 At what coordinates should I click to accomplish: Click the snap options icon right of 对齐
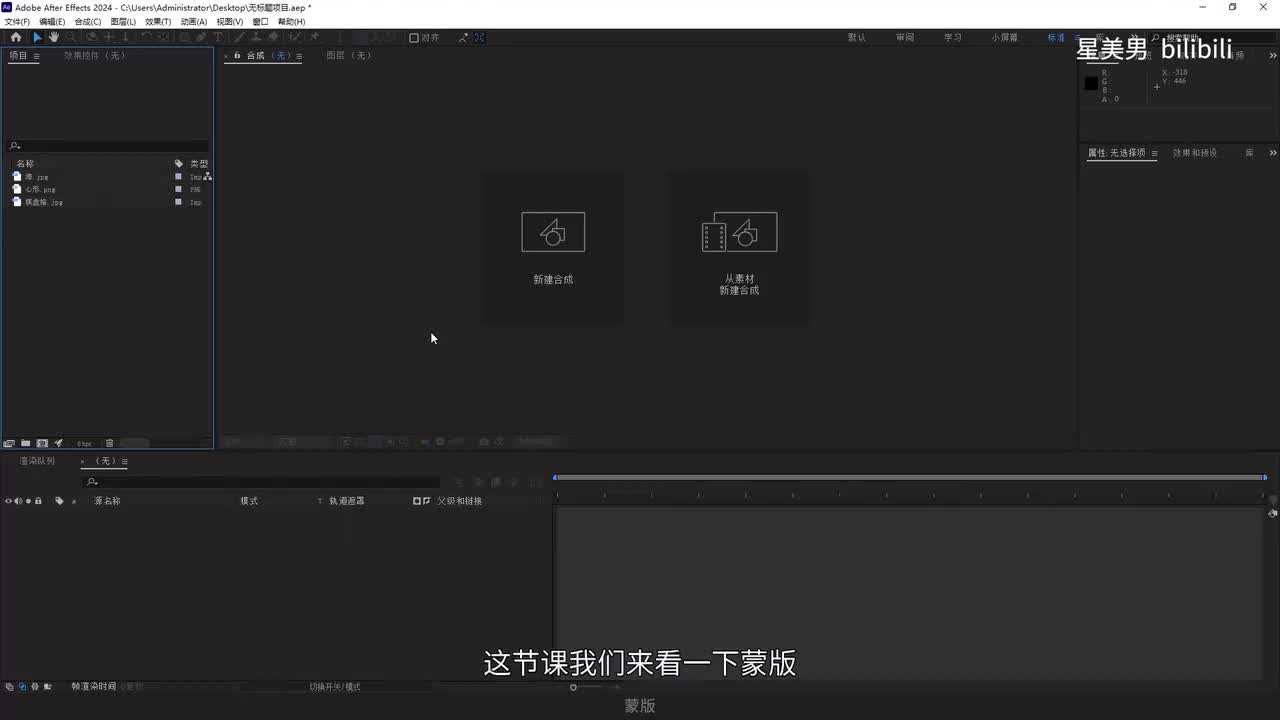pos(463,38)
